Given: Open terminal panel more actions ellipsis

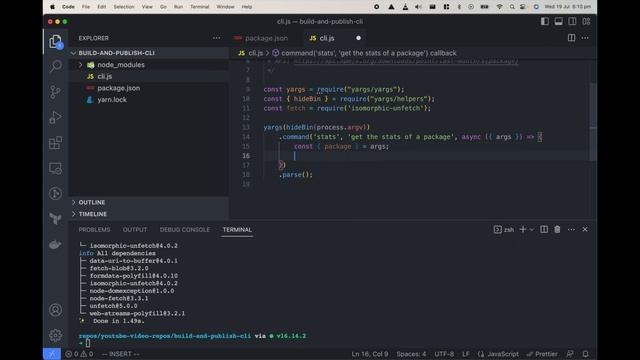Looking at the screenshot, I should tap(571, 229).
